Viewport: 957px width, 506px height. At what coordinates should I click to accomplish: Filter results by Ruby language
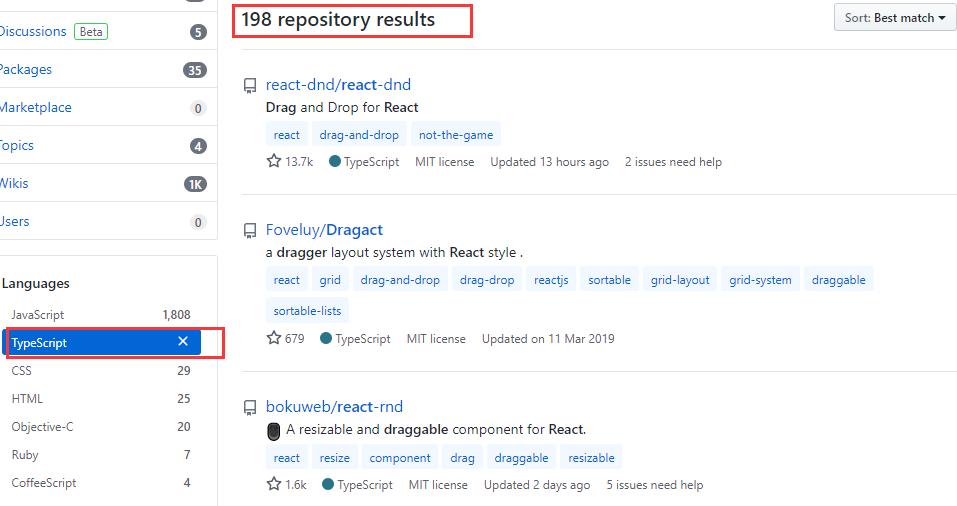click(101, 455)
